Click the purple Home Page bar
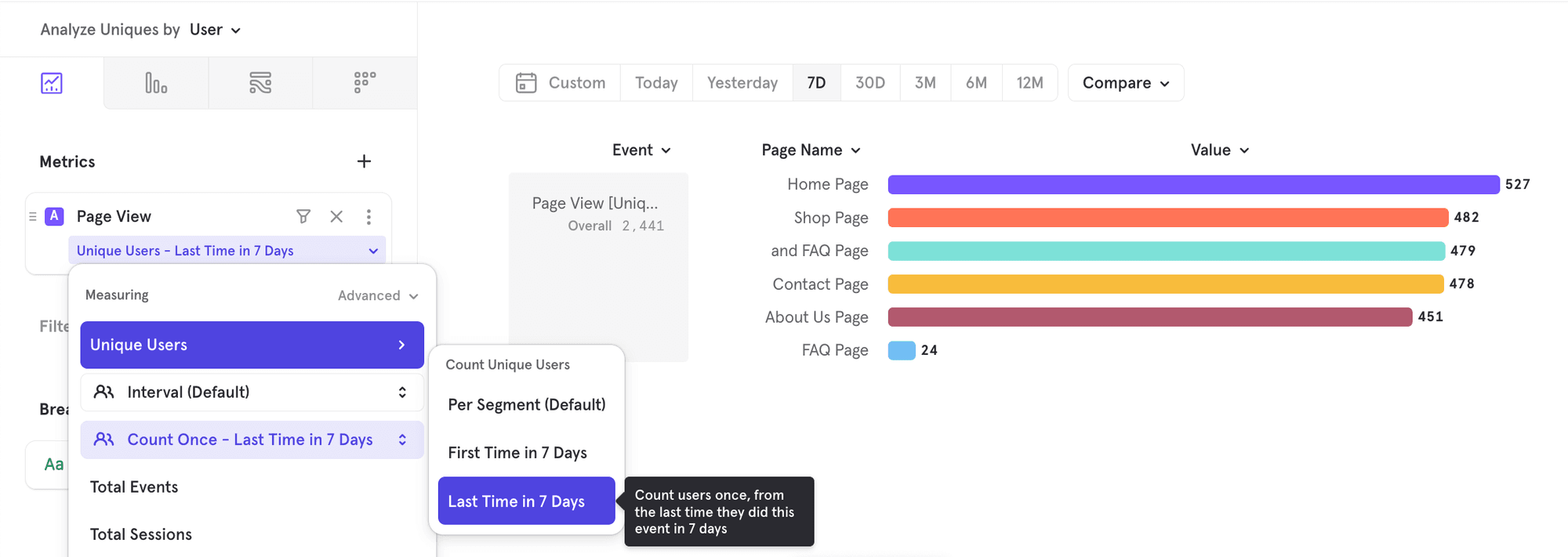The image size is (1568, 557). (1192, 185)
